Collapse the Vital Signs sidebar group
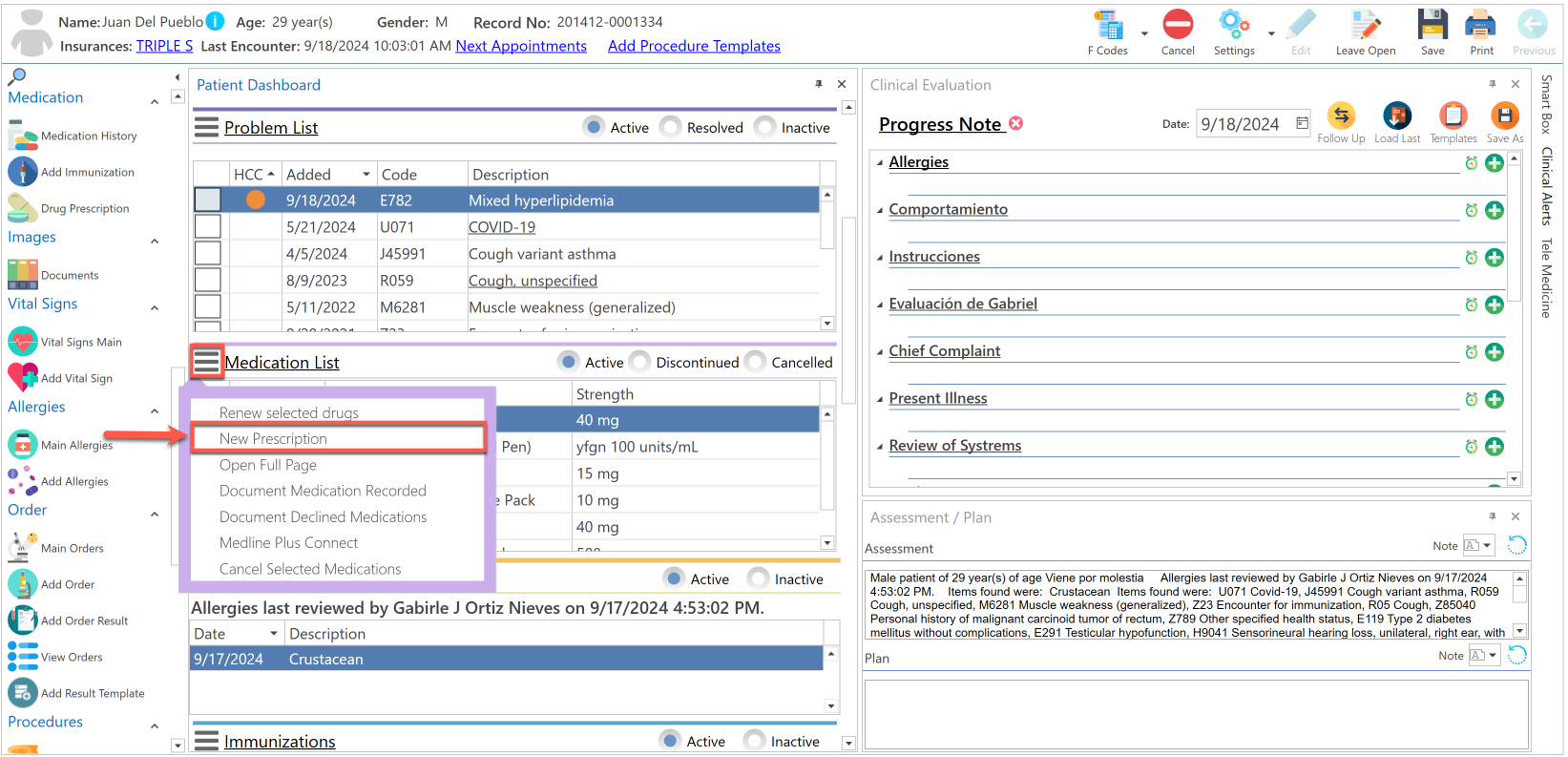1568x757 pixels. click(155, 307)
